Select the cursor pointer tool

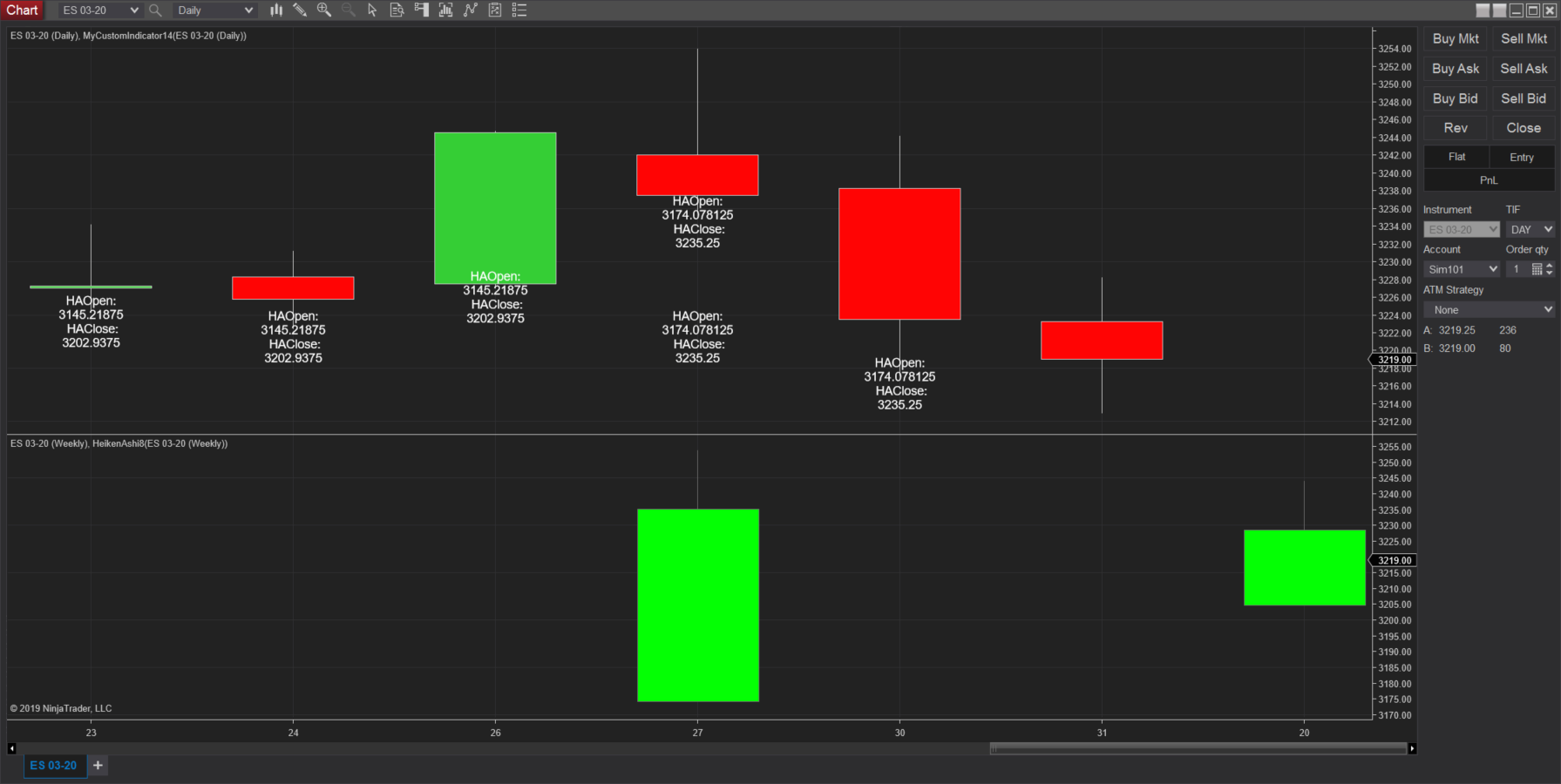tap(372, 10)
